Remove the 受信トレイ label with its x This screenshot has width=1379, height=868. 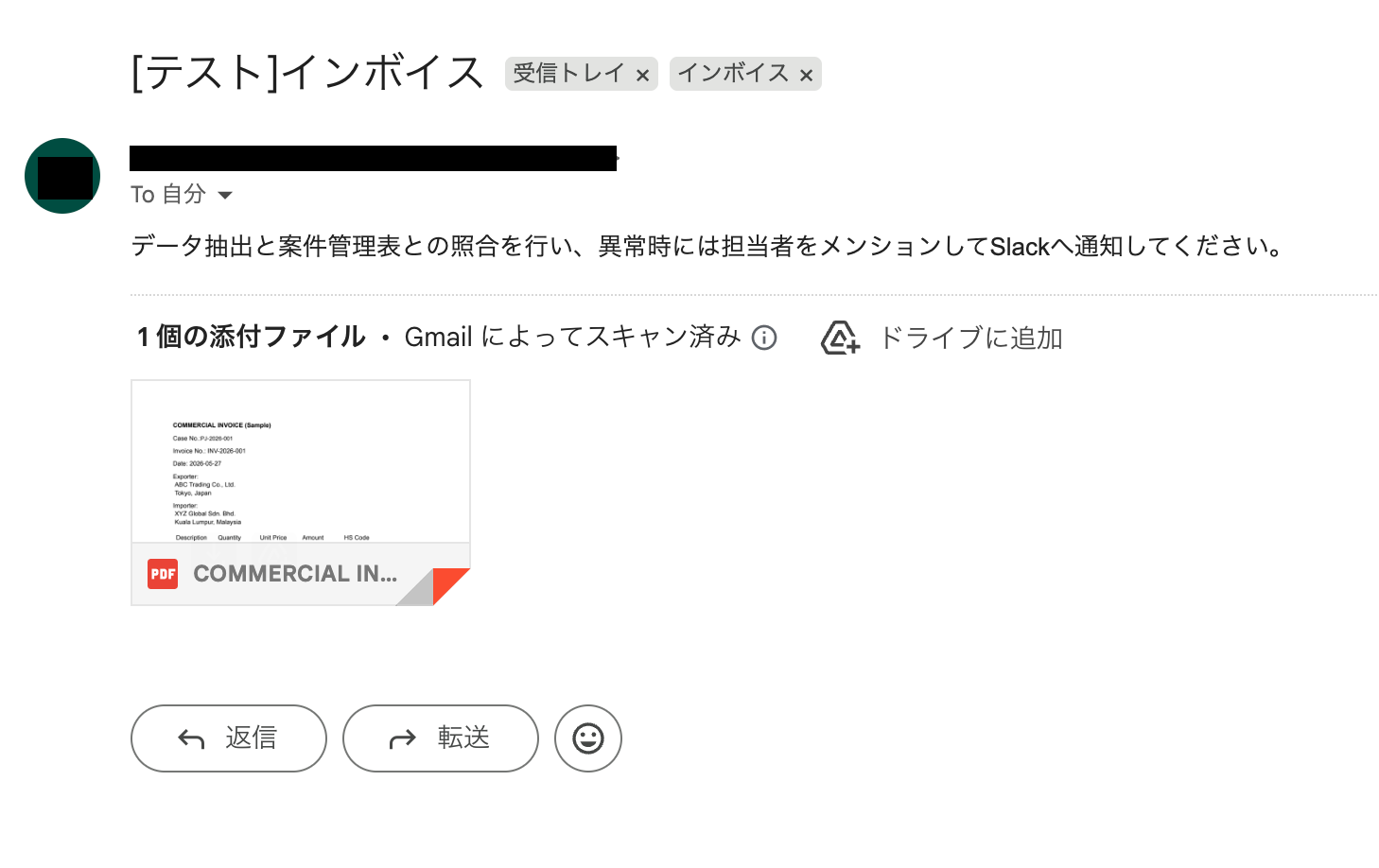[642, 76]
